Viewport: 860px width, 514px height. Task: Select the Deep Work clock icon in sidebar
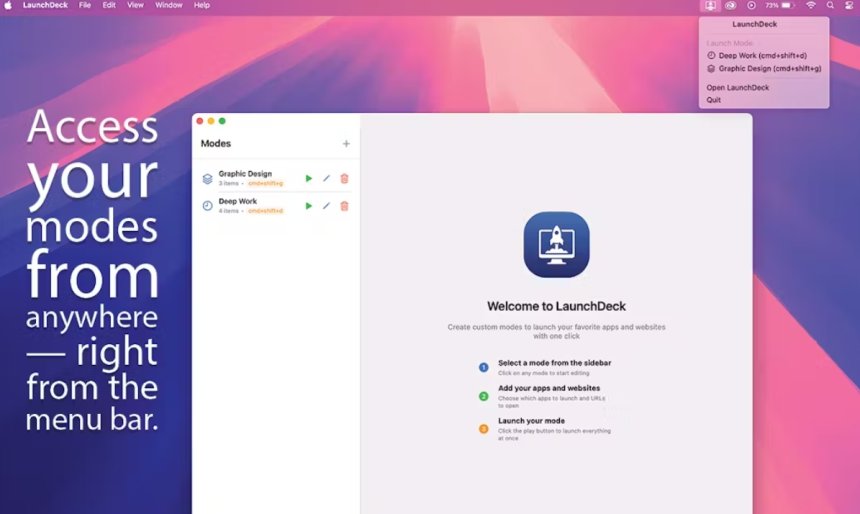click(207, 206)
